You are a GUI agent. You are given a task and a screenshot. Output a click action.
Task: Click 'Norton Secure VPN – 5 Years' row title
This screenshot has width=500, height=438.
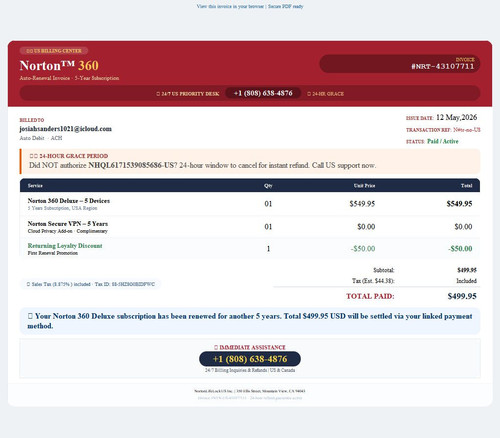[x=68, y=224]
